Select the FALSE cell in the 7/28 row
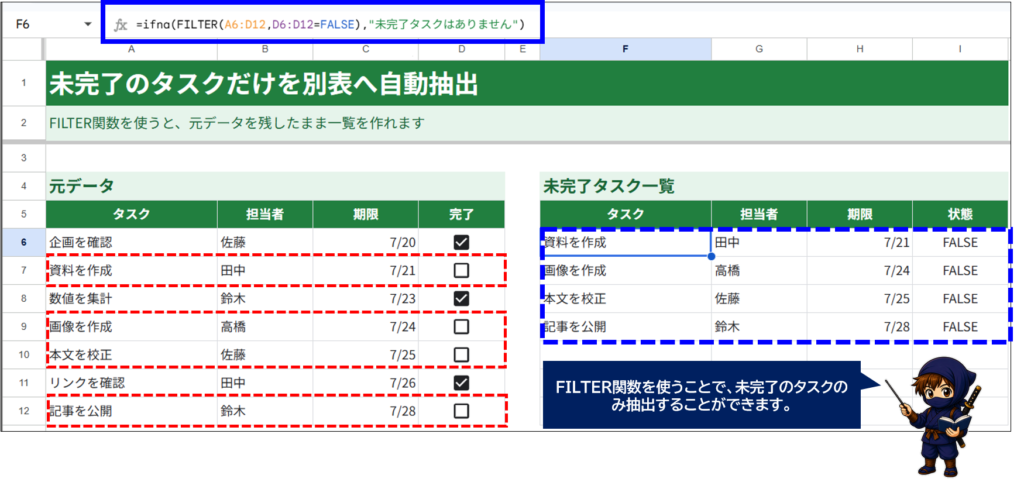1024x496 pixels. coord(960,326)
